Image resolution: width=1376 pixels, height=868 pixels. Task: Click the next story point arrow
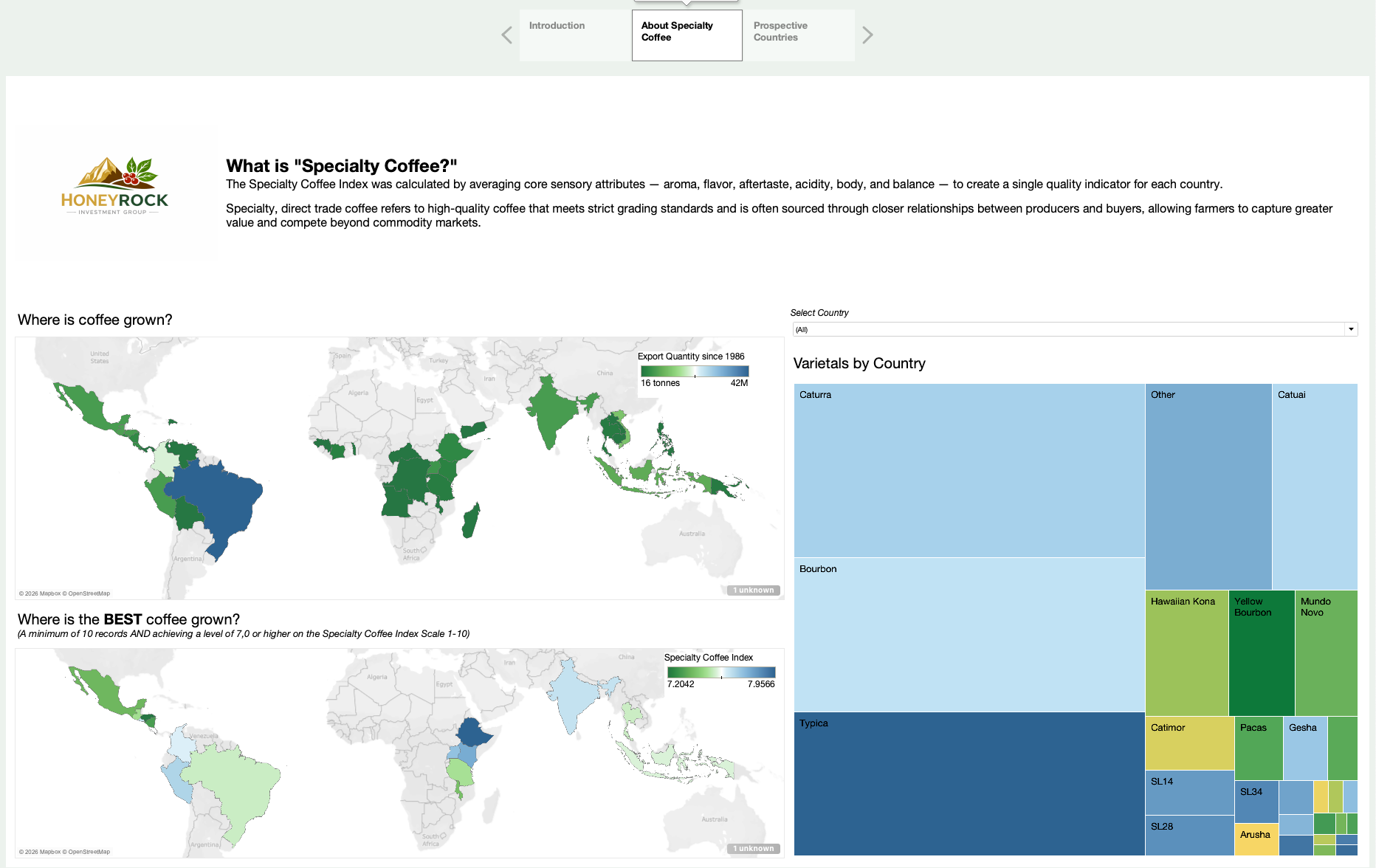click(867, 35)
